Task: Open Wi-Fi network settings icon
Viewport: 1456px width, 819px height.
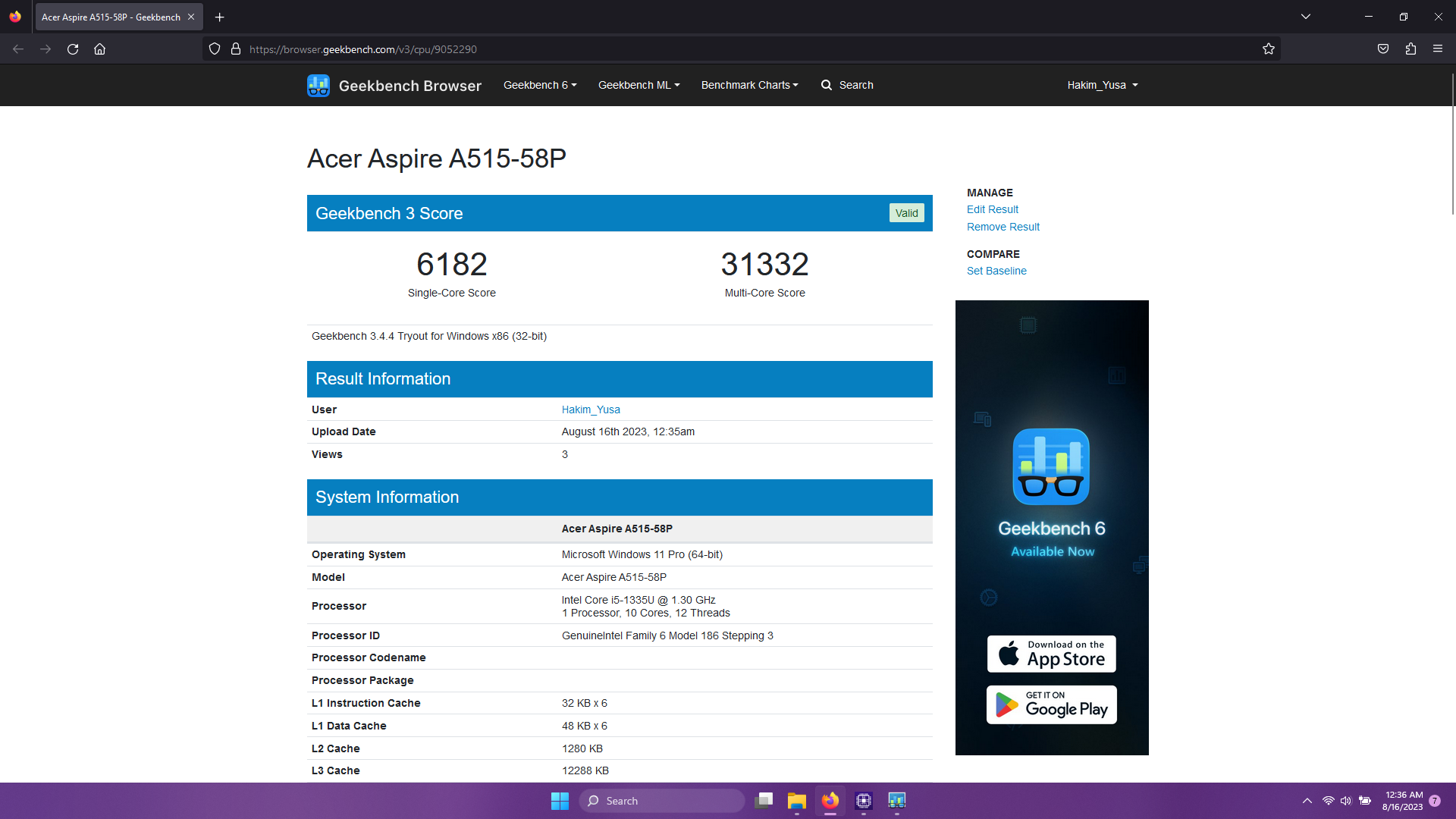Action: 1329,801
